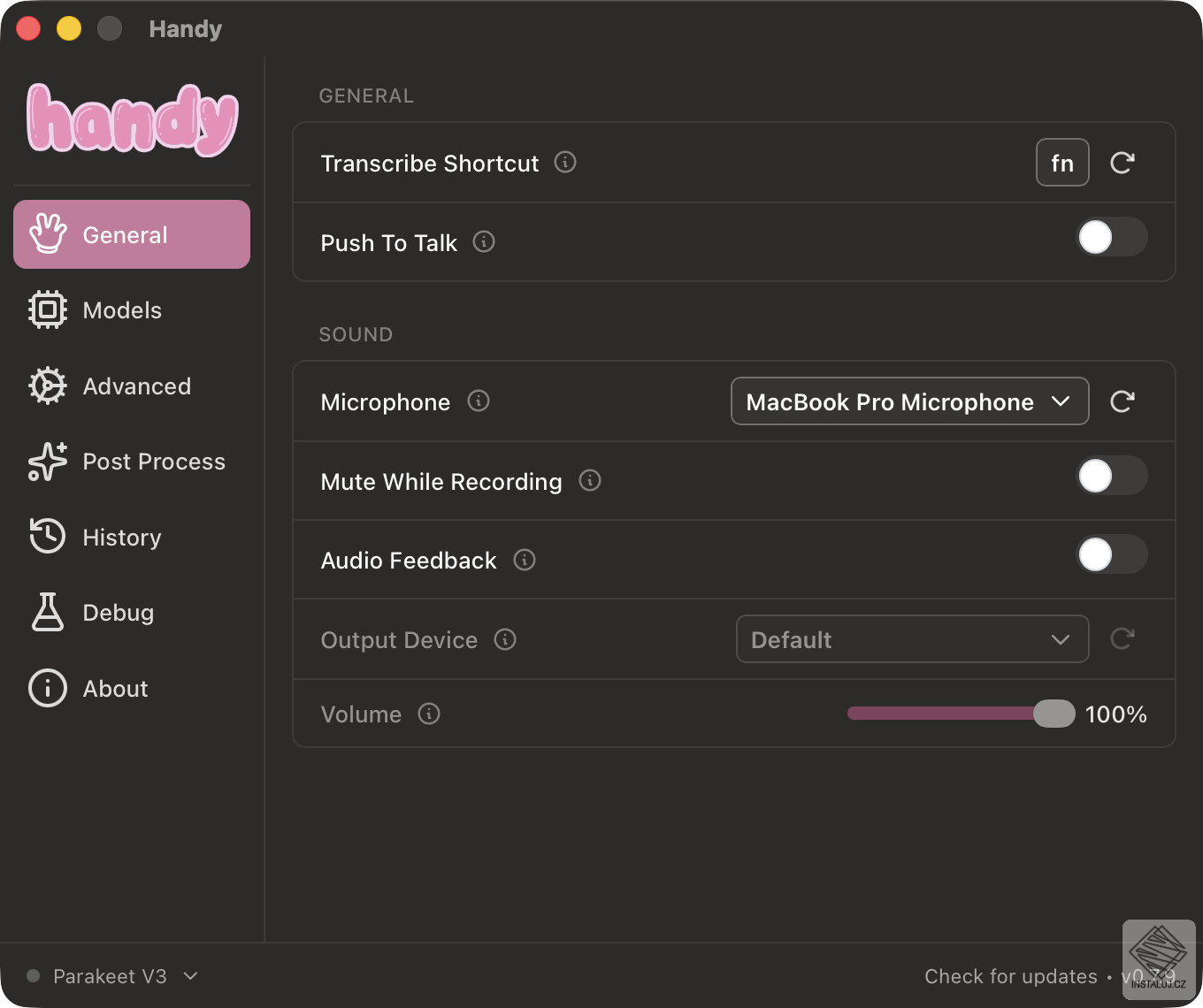This screenshot has height=1008, width=1203.
Task: Enable Push To Talk
Action: coord(1111,237)
